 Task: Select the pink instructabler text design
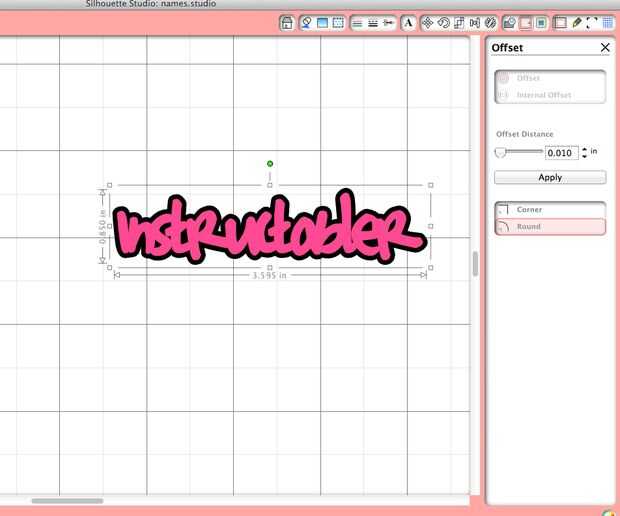tap(270, 227)
